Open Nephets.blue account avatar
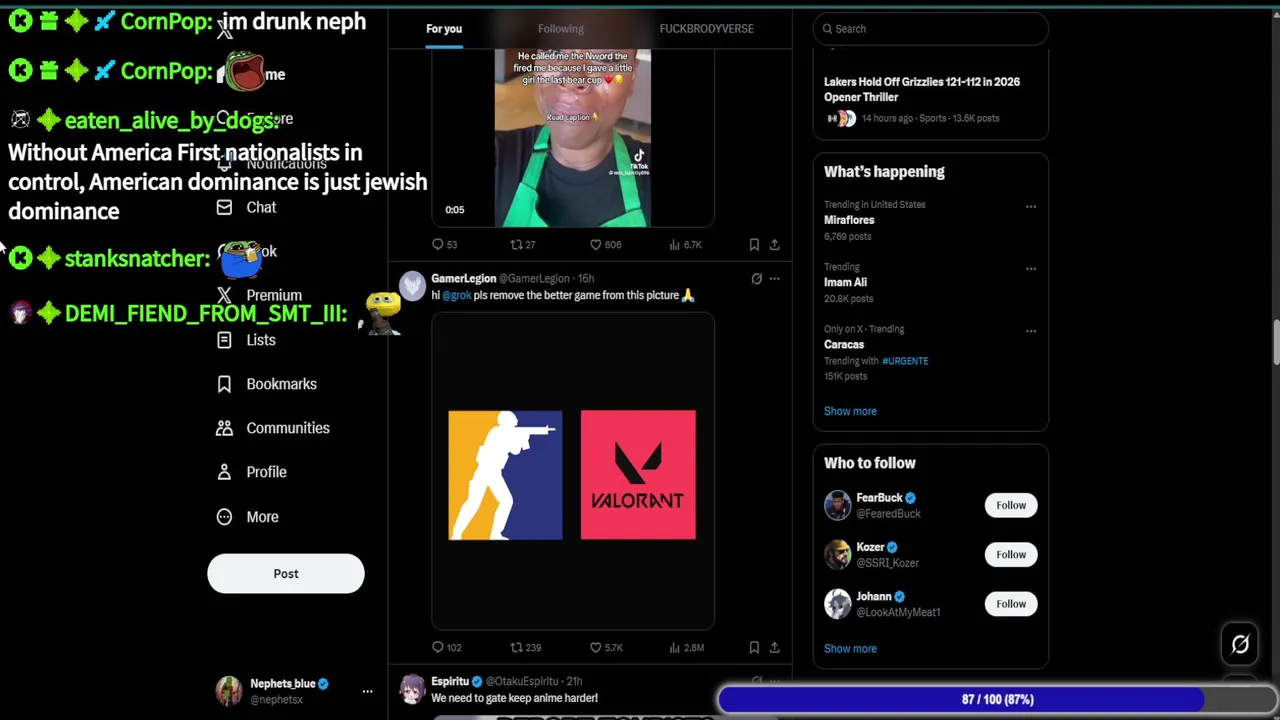This screenshot has height=720, width=1280. click(x=229, y=691)
